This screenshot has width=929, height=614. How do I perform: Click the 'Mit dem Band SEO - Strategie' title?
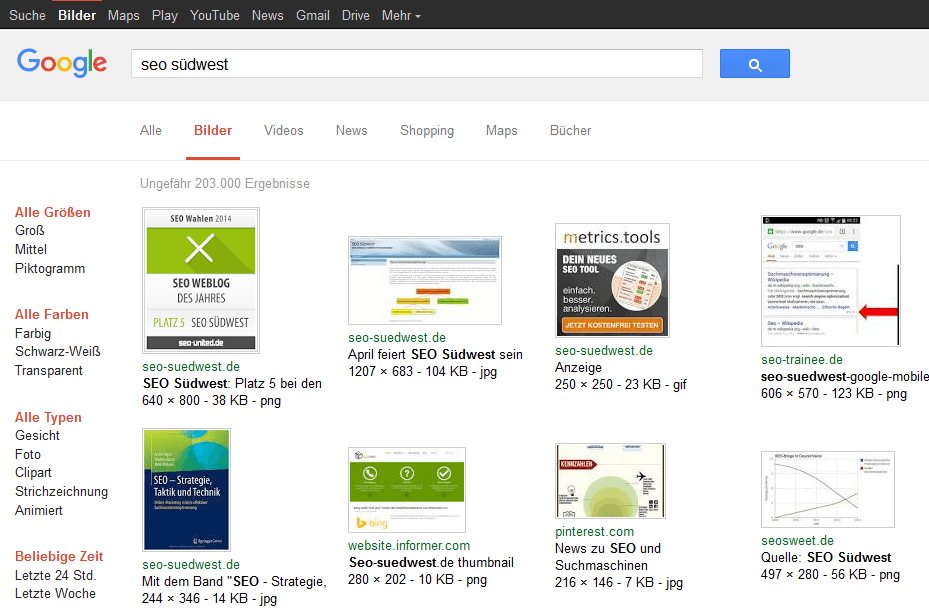[234, 581]
